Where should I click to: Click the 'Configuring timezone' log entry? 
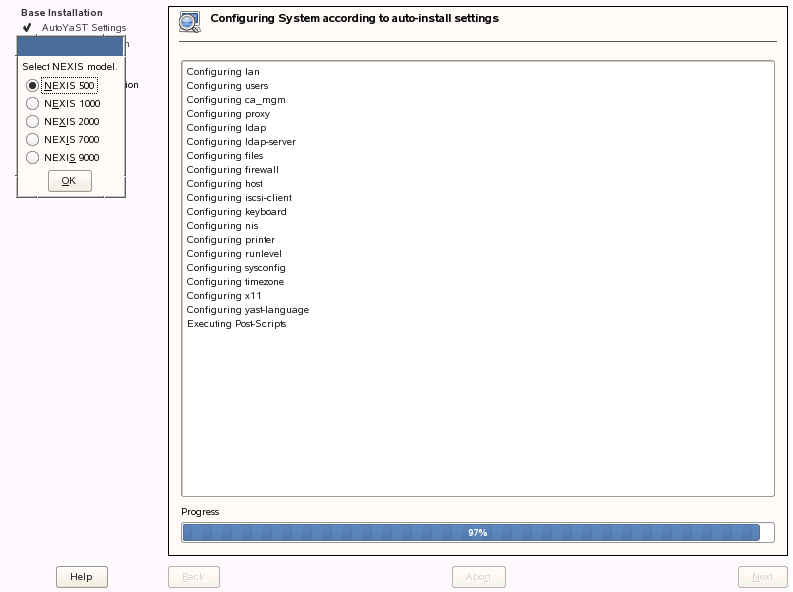[x=235, y=282]
